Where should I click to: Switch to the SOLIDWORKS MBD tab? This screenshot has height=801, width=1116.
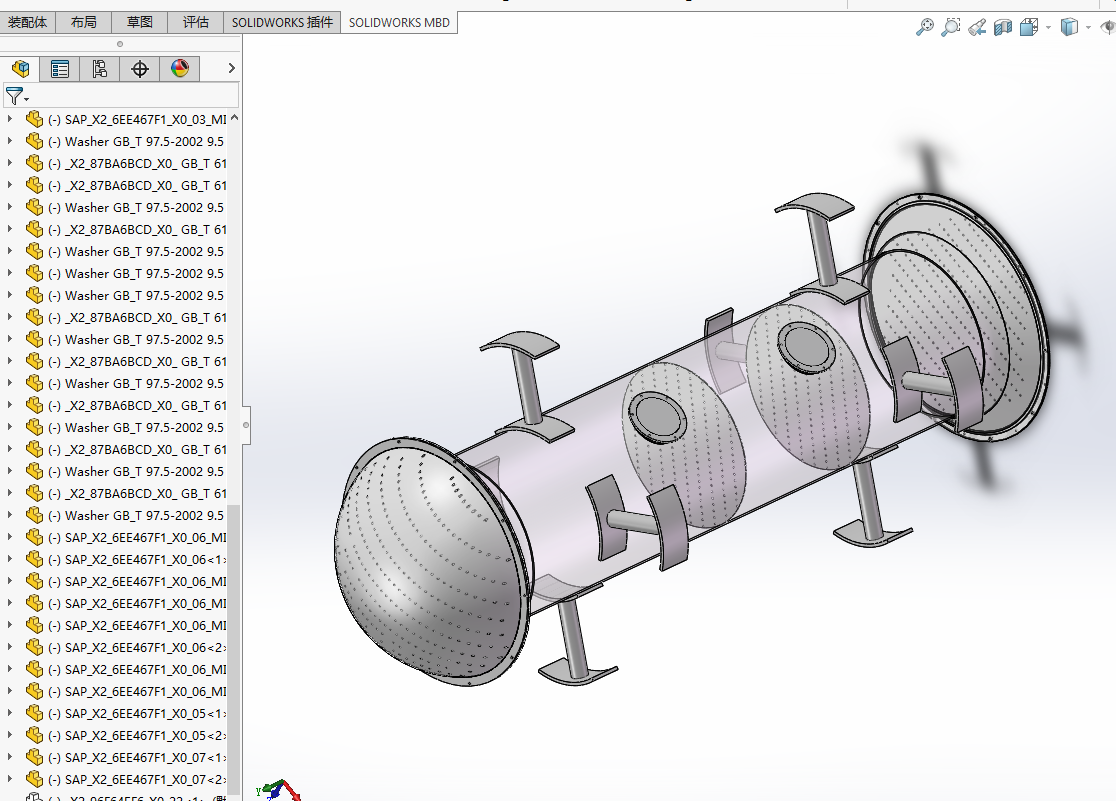pyautogui.click(x=399, y=22)
